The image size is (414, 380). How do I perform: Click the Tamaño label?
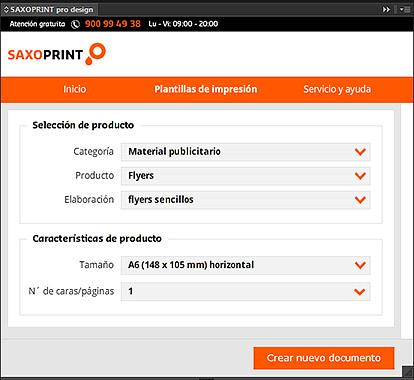click(x=97, y=265)
